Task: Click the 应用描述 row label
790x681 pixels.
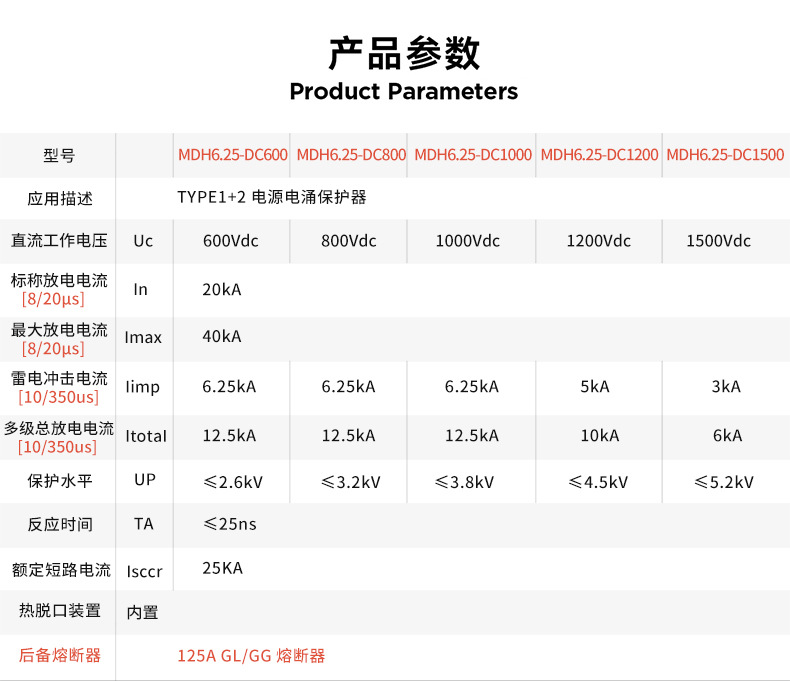Action: [x=59, y=198]
